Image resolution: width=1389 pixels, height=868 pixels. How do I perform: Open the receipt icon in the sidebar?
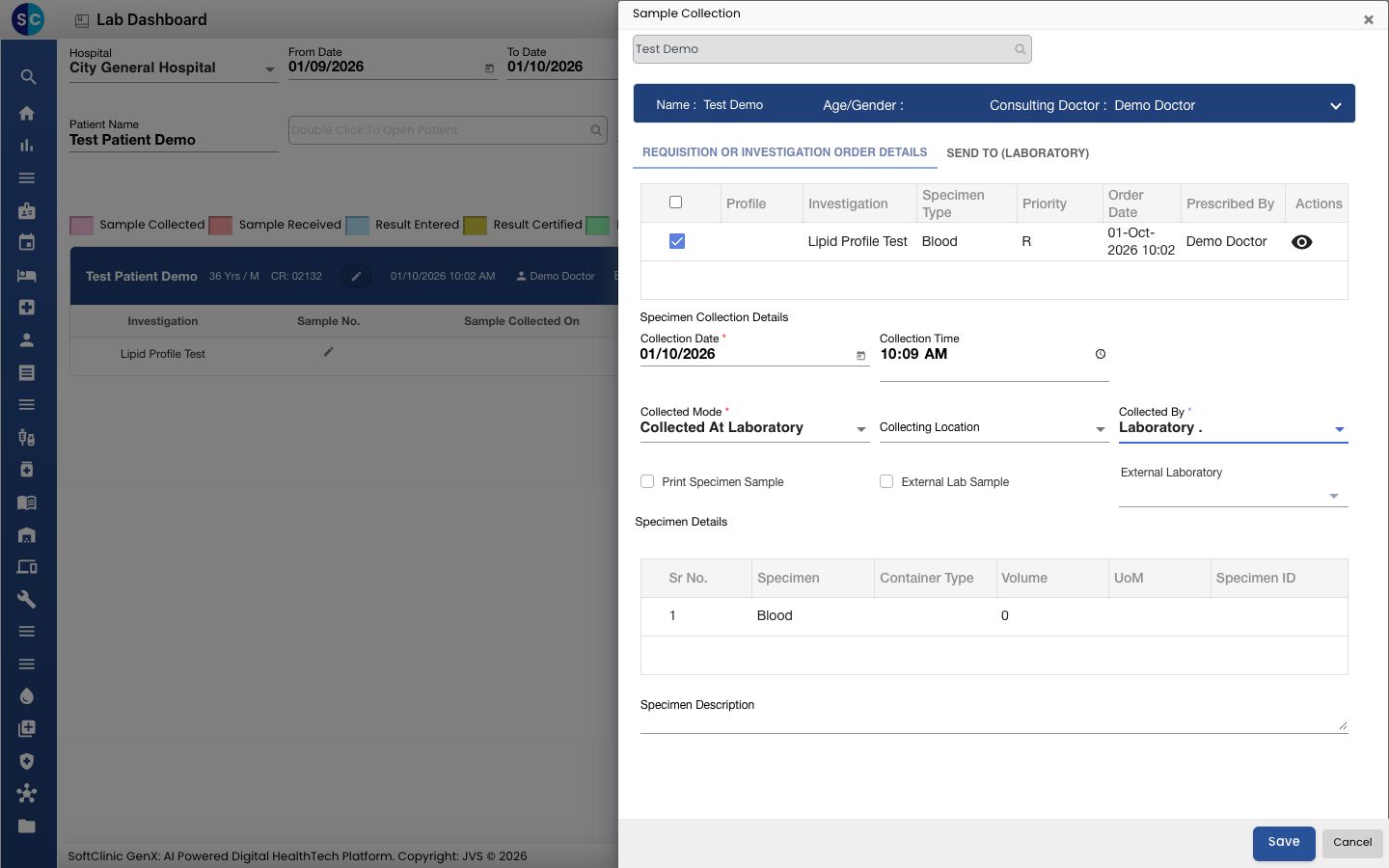pyautogui.click(x=27, y=372)
